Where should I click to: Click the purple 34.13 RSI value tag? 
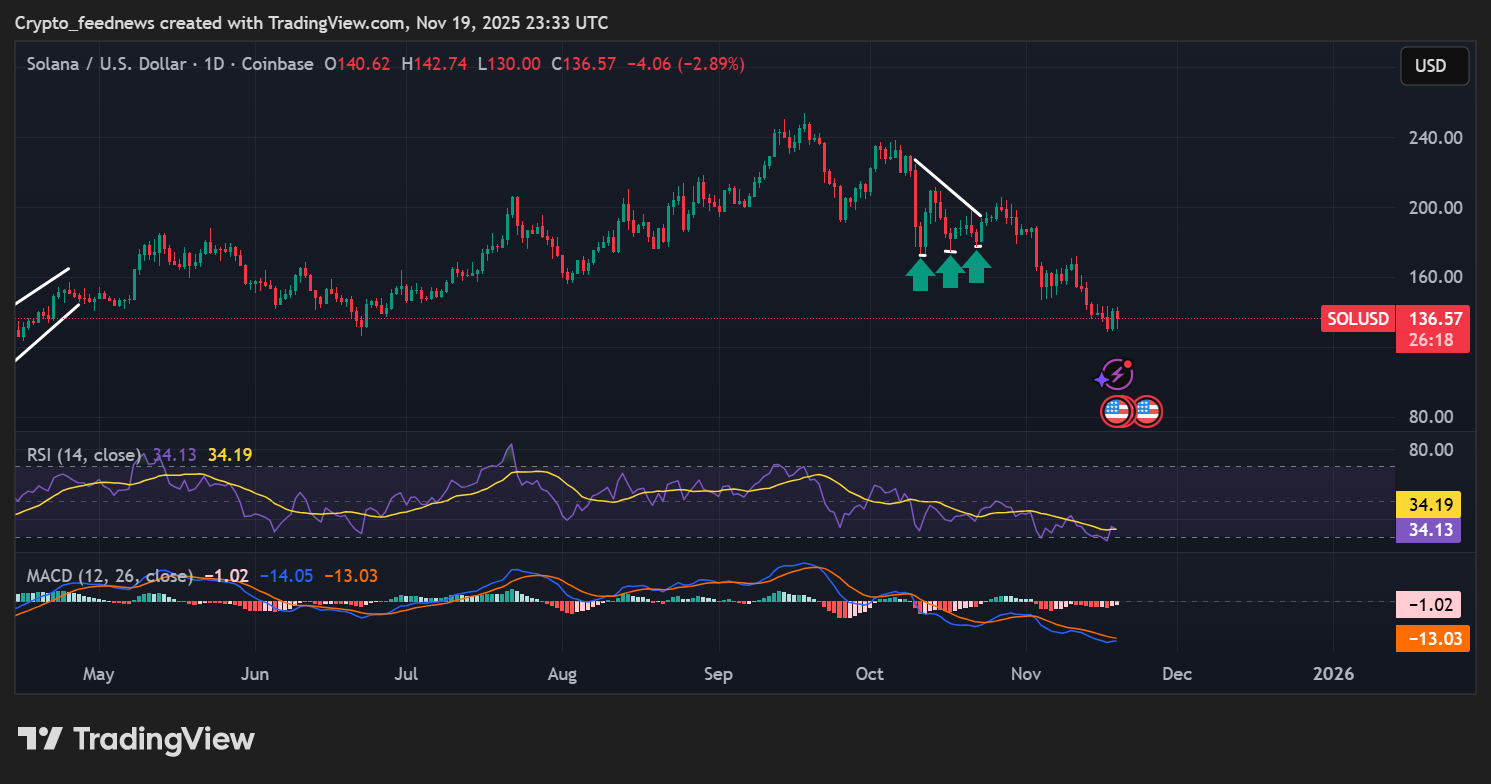click(1434, 530)
